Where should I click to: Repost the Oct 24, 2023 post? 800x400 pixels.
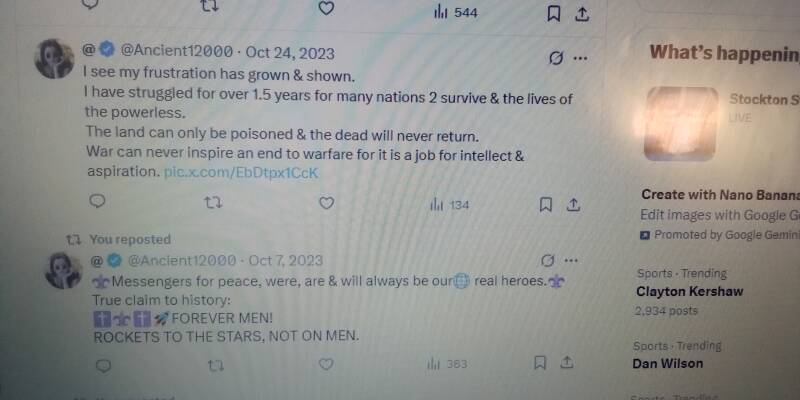point(213,203)
